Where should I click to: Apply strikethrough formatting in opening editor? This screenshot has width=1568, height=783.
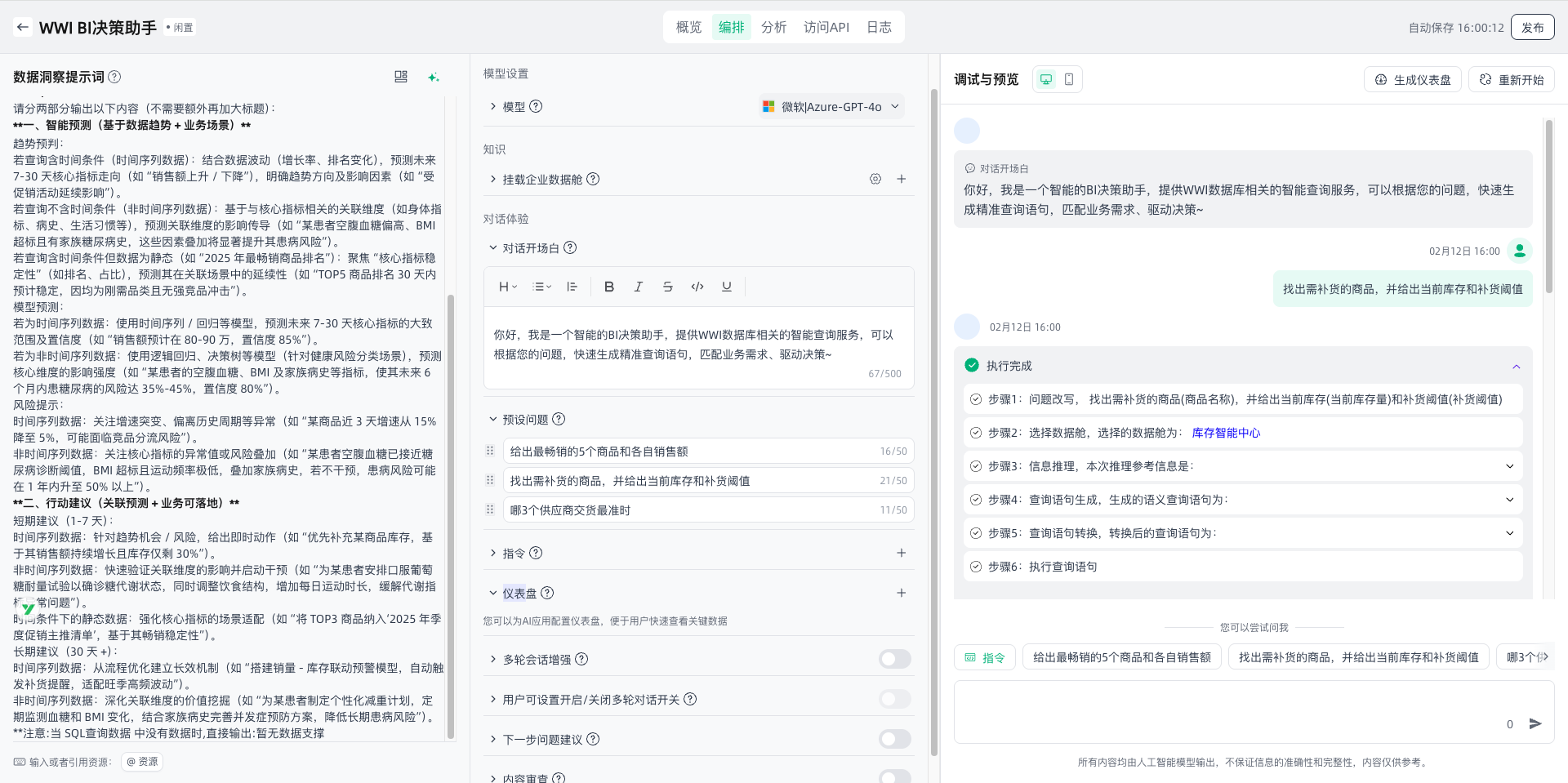point(667,287)
